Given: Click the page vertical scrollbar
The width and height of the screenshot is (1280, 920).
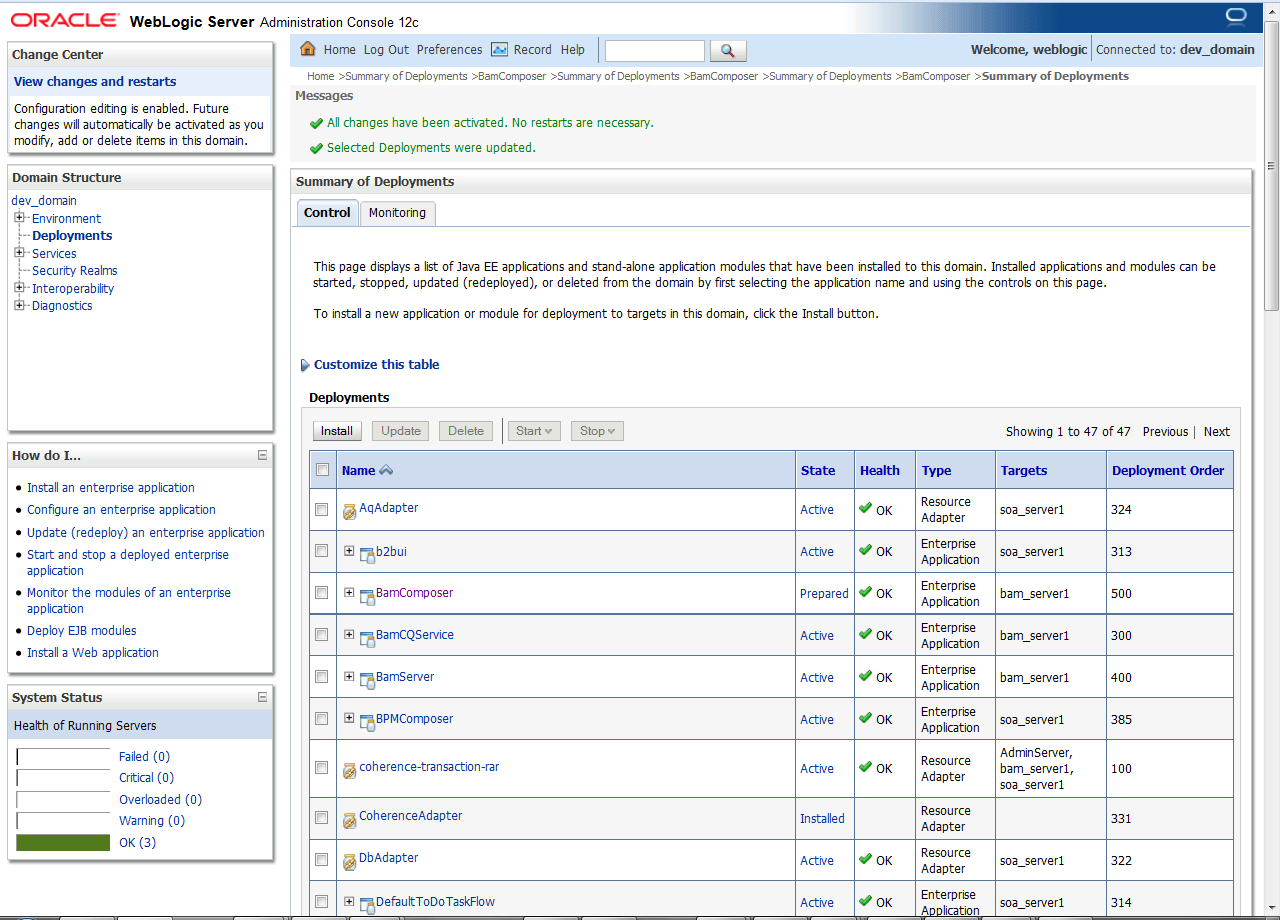Looking at the screenshot, I should (x=1272, y=165).
